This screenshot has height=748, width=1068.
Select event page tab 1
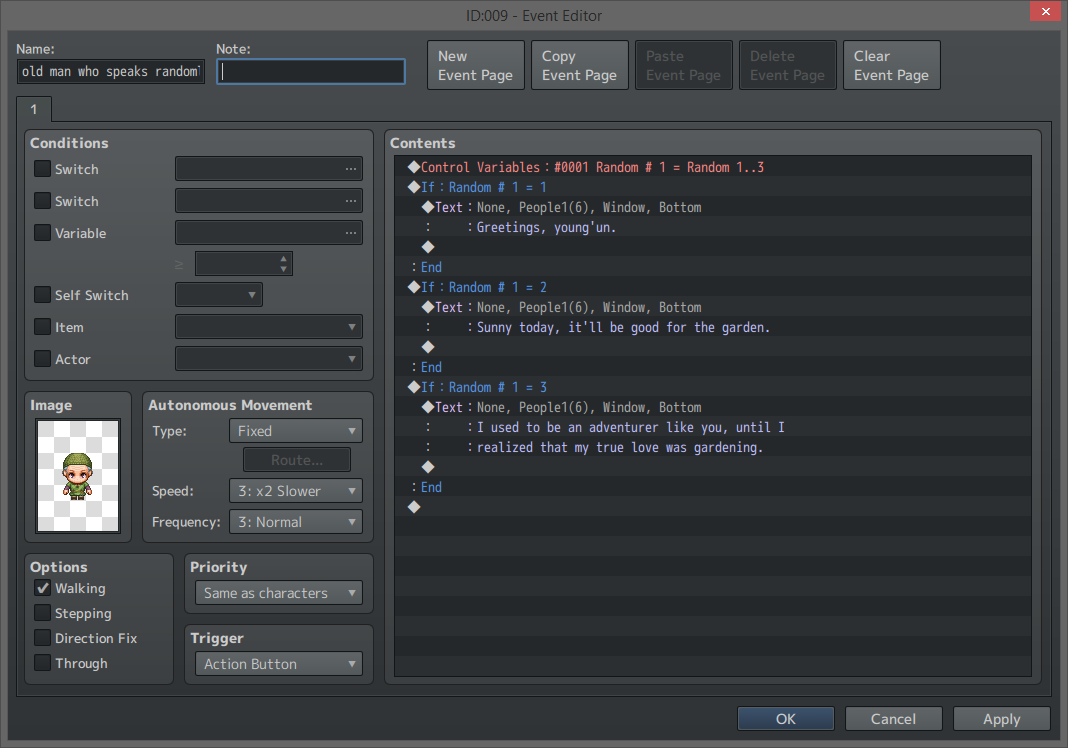tap(33, 109)
